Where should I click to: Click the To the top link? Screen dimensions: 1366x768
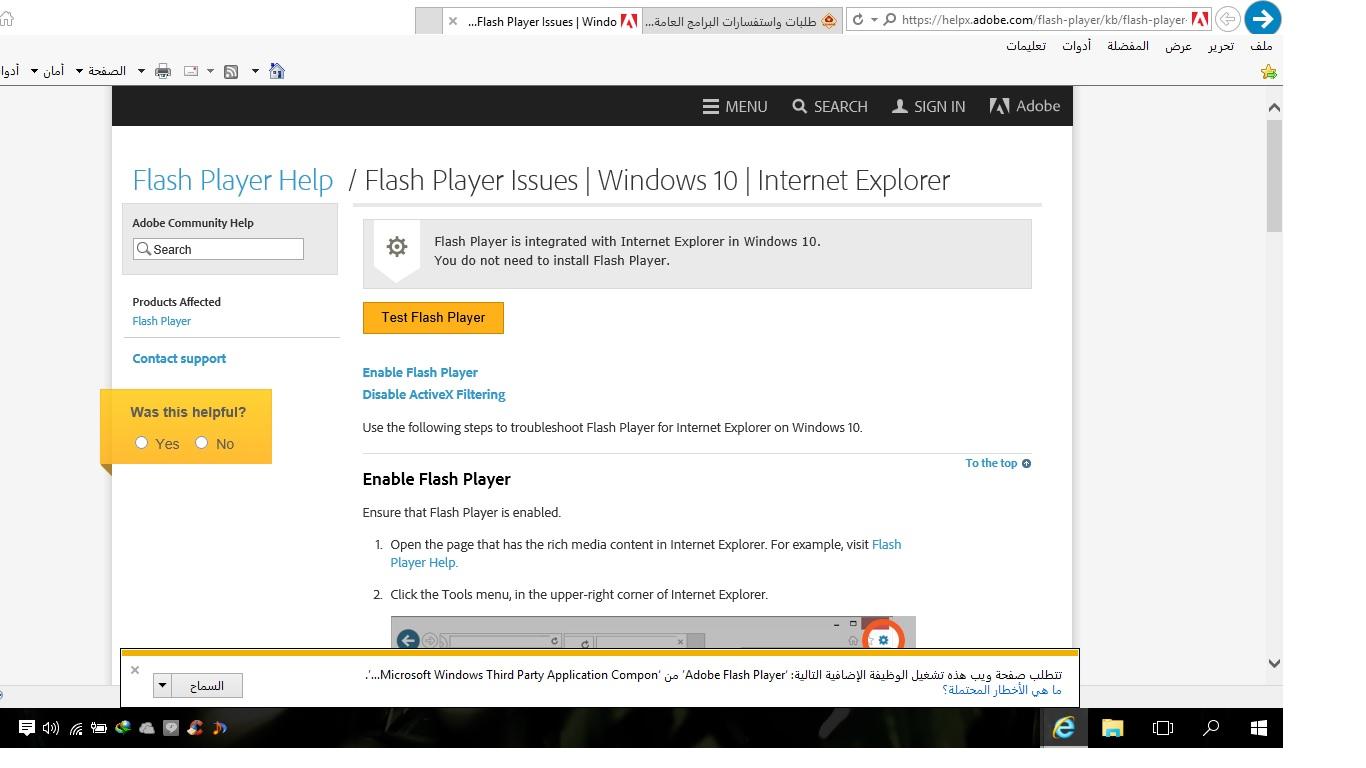coord(998,463)
